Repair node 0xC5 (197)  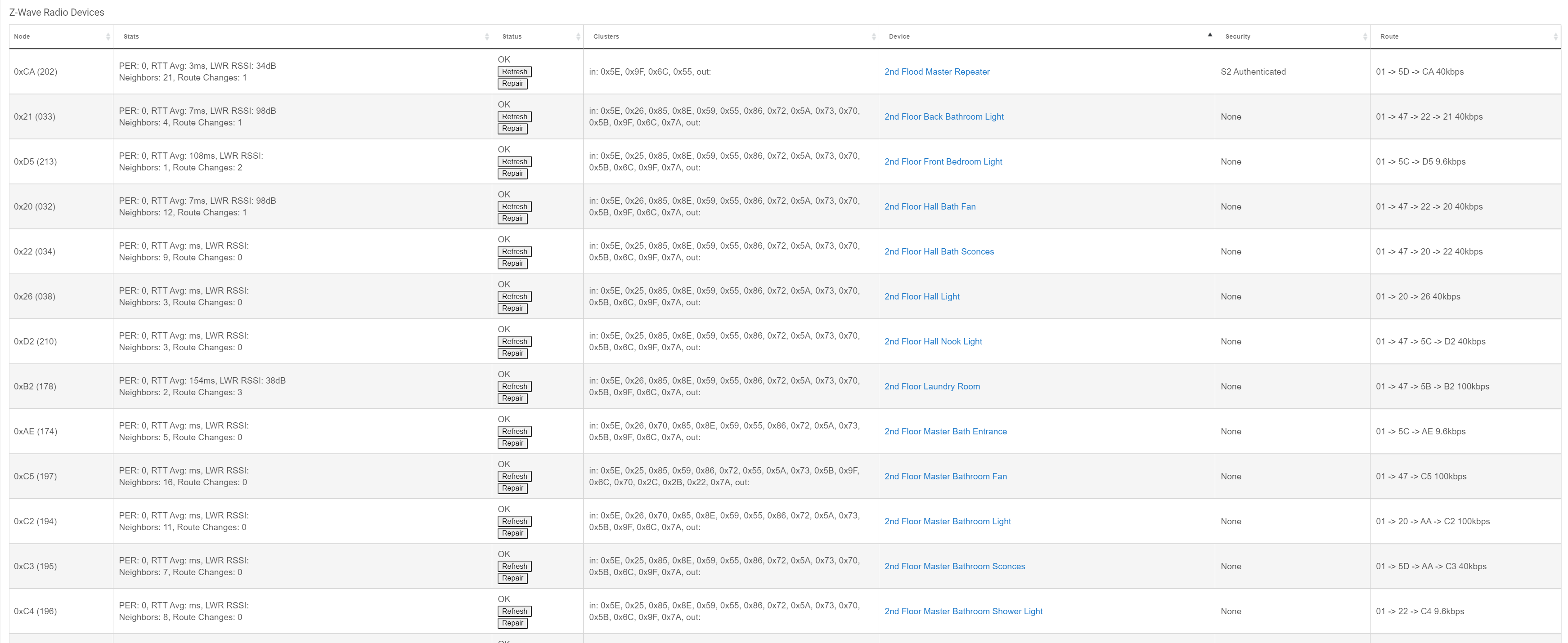click(x=512, y=489)
